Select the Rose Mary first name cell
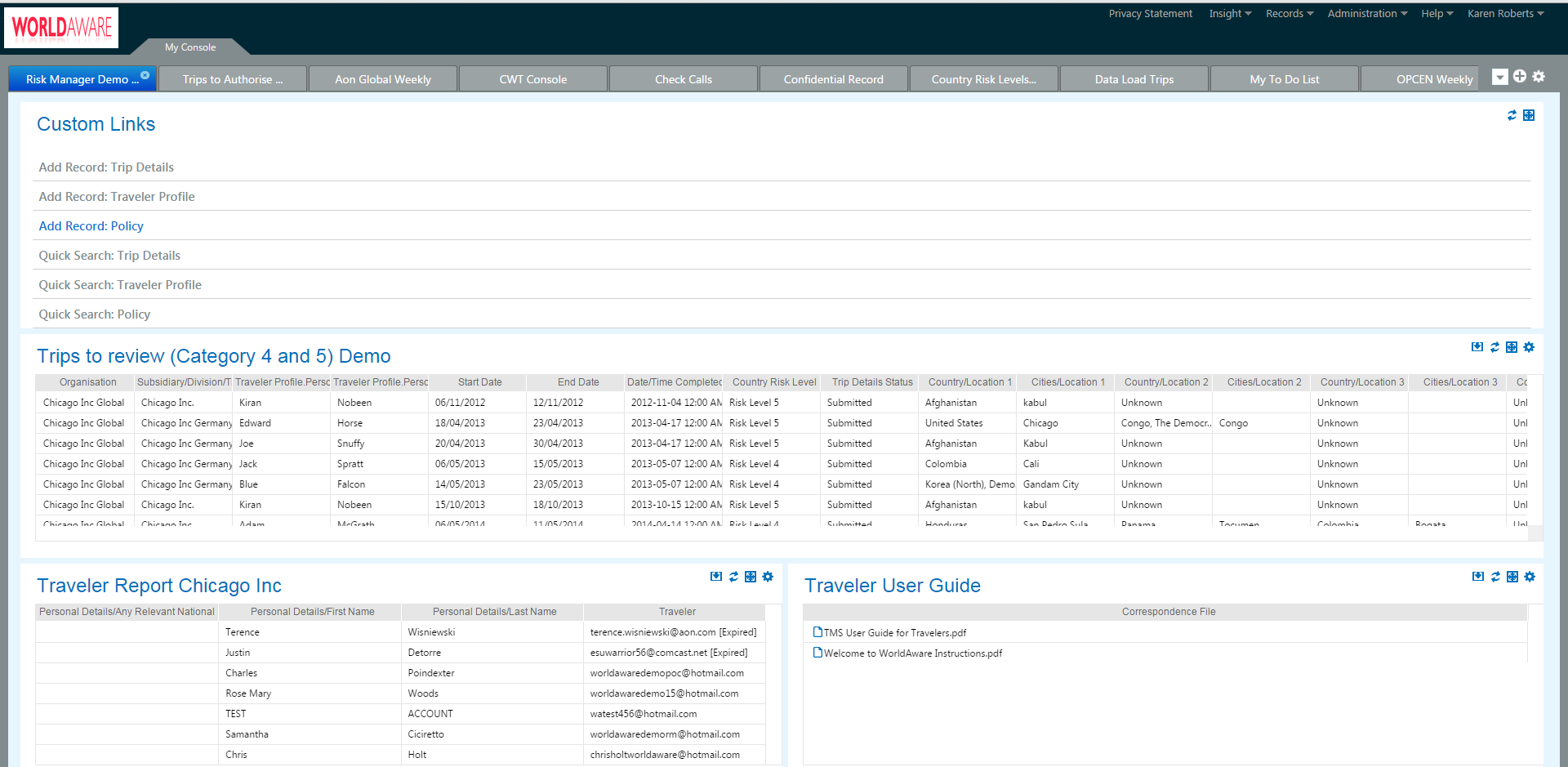The height and width of the screenshot is (767, 1568). (311, 693)
